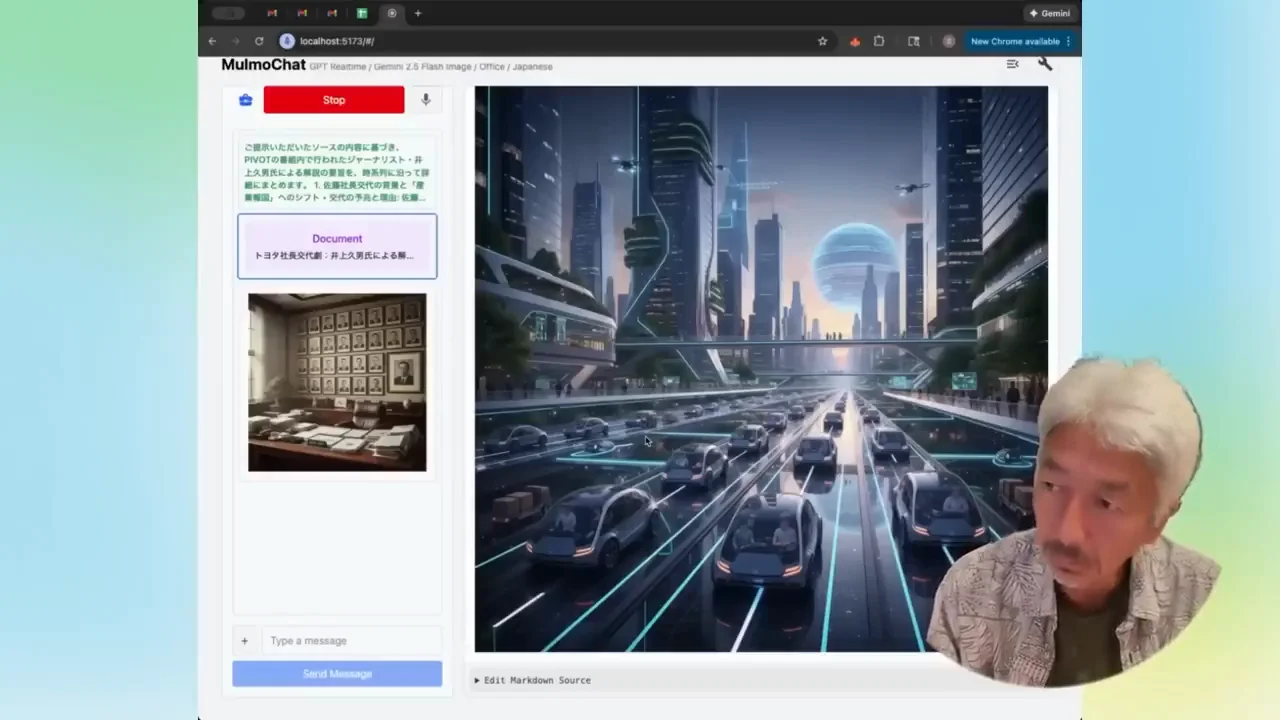Switch to the third Gmail tab

coord(332,13)
